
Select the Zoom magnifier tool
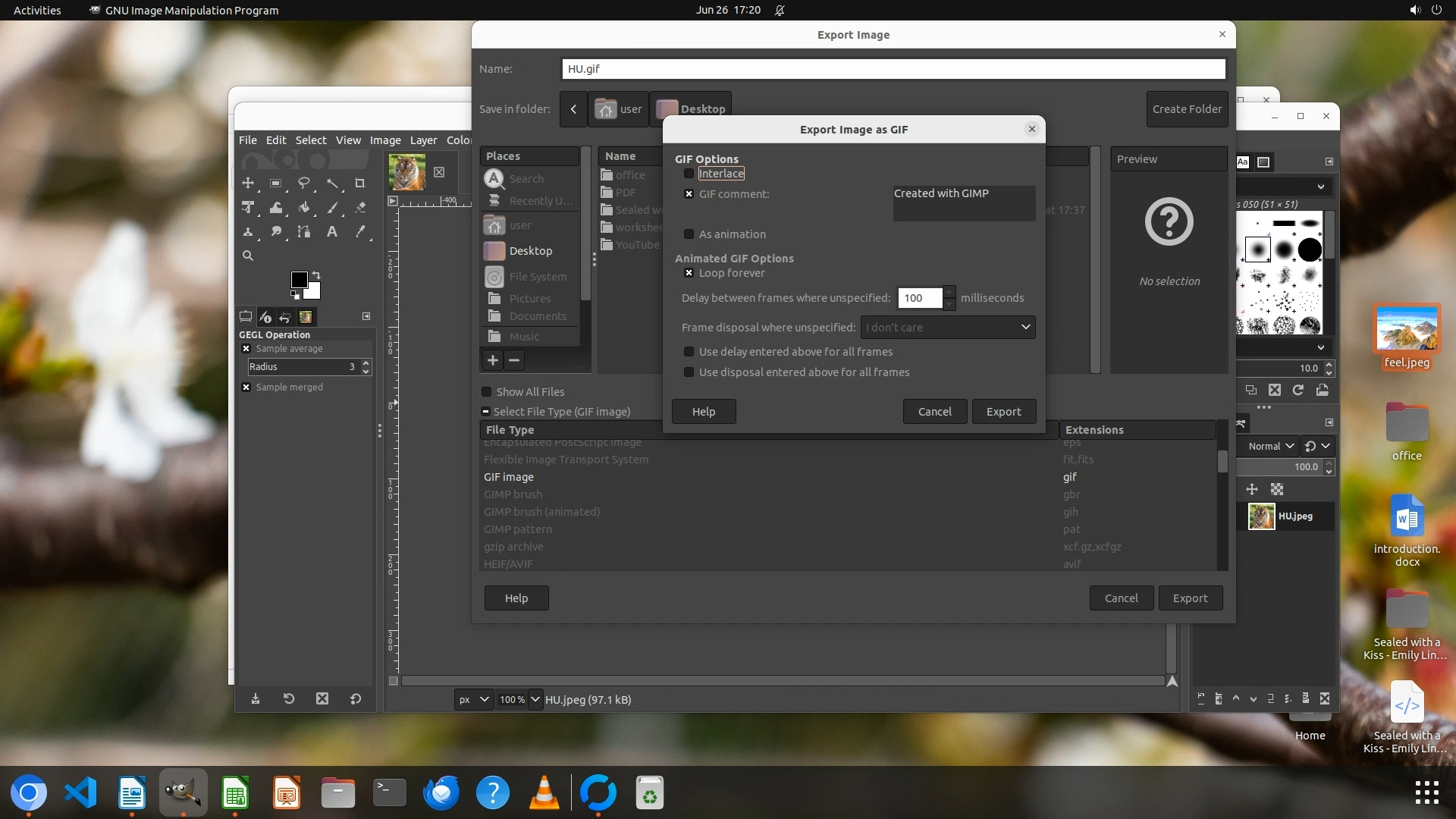click(248, 256)
